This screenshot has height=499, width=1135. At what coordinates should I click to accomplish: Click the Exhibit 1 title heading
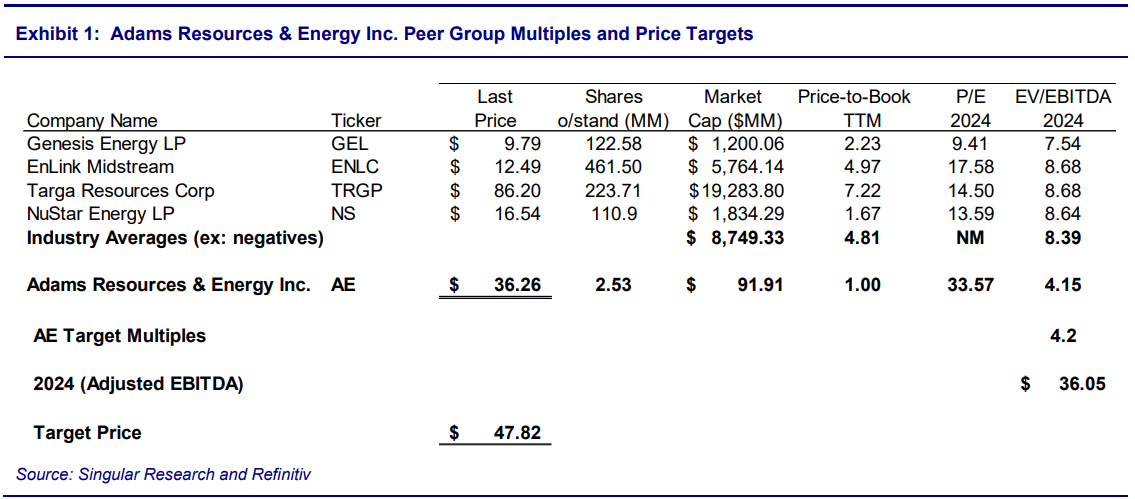click(384, 34)
